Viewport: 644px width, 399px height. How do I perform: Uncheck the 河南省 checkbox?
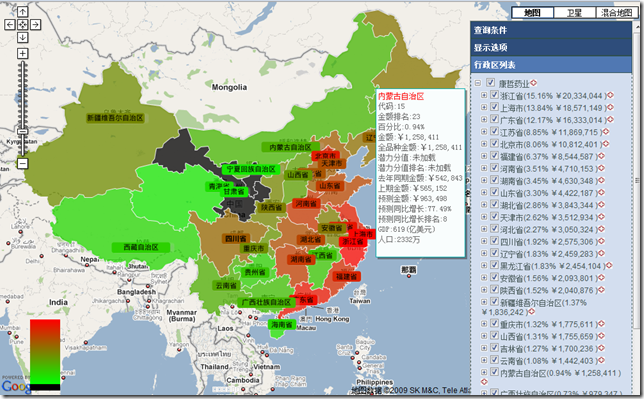494,168
